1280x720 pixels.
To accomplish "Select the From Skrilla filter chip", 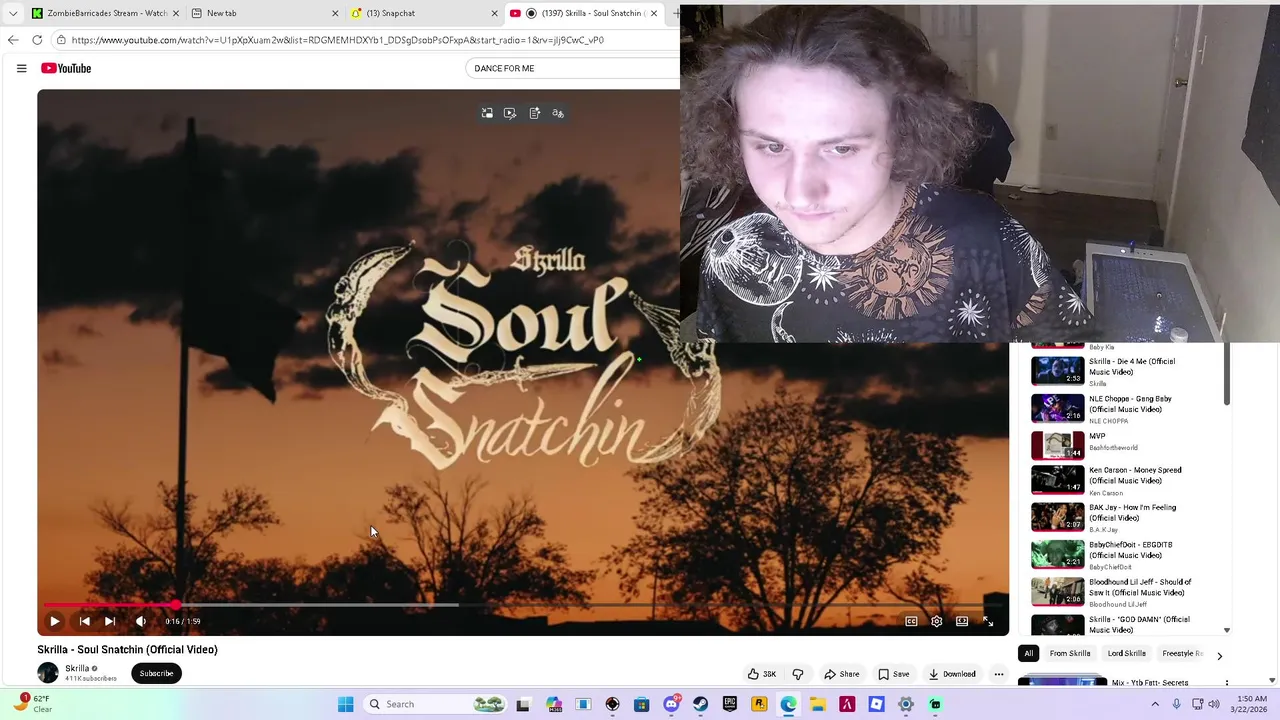I will 1070,653.
